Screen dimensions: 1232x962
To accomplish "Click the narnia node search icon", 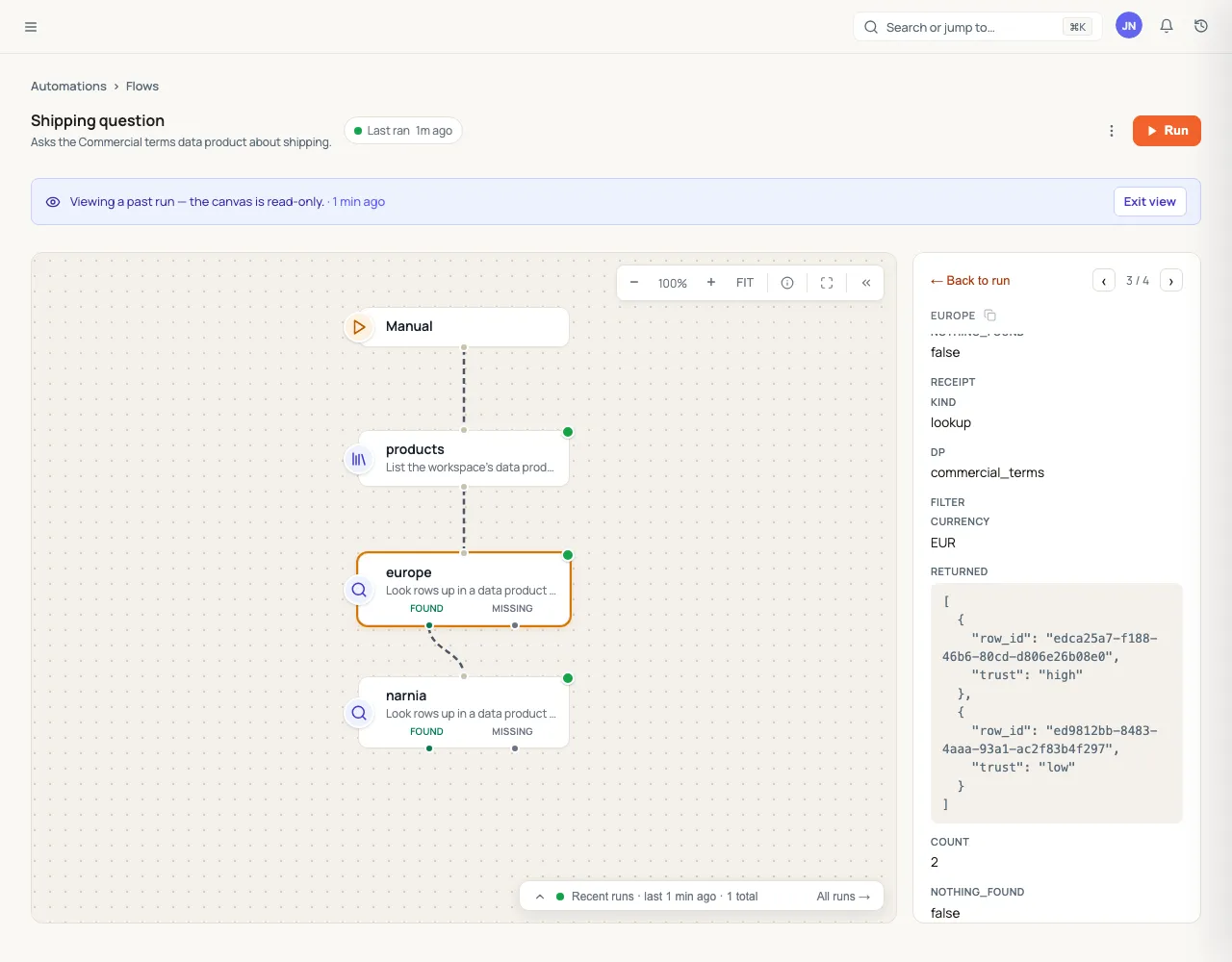I will [359, 713].
